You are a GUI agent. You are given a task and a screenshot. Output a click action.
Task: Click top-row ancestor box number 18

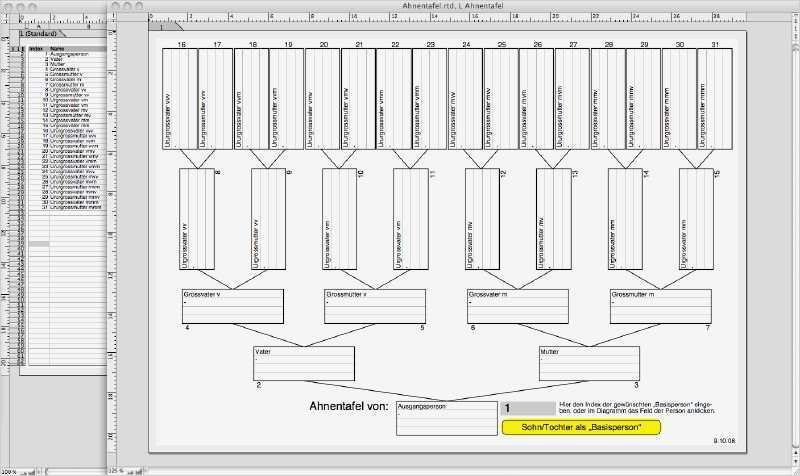251,99
